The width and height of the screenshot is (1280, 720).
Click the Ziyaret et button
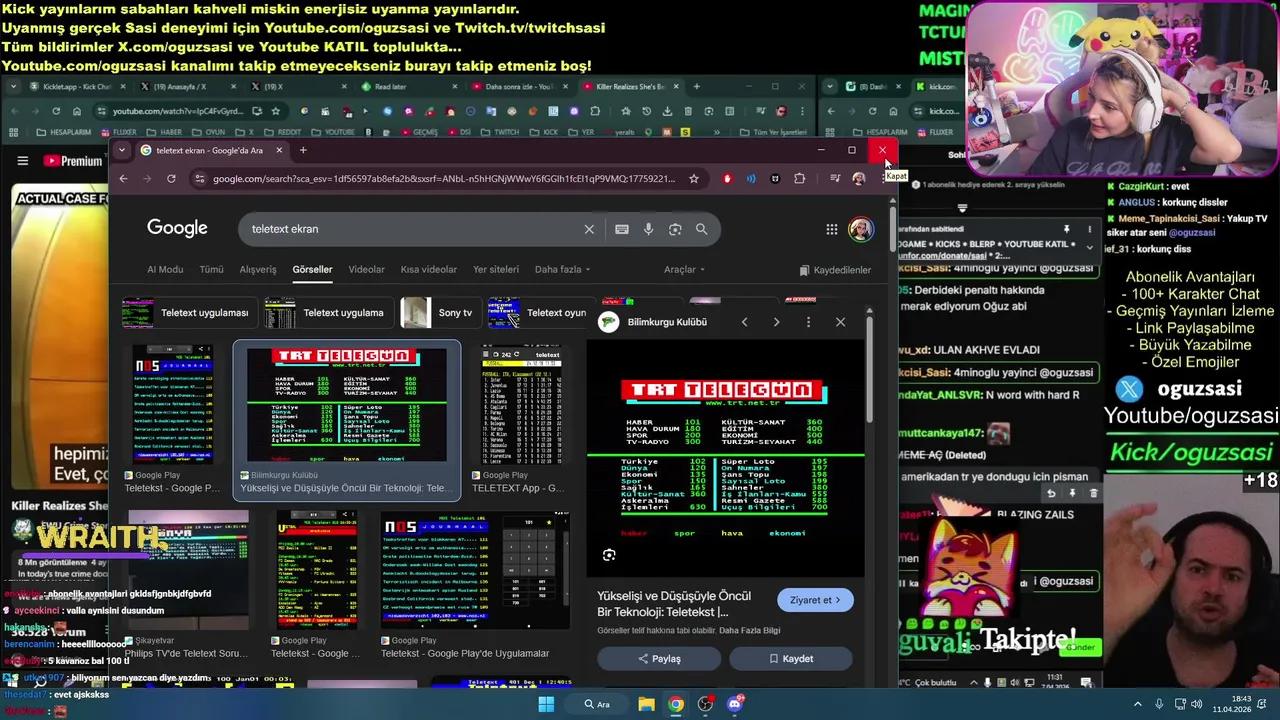(815, 600)
